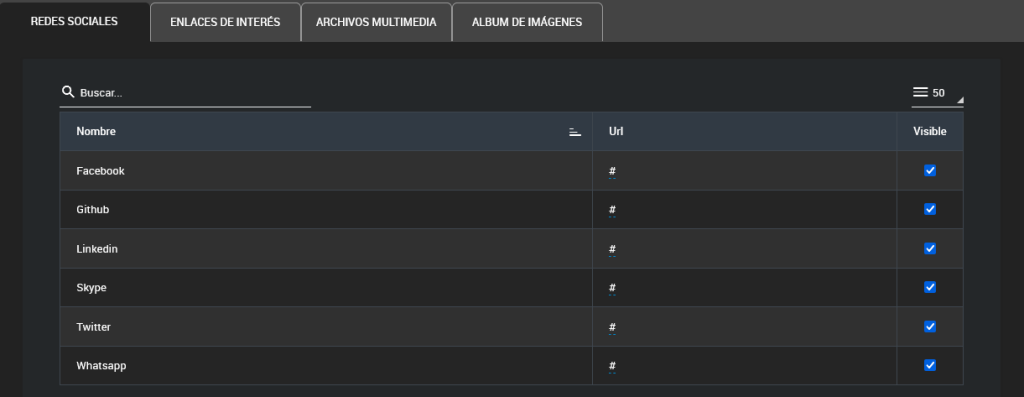Click the Whatsapp url # link
The image size is (1024, 397).
(612, 366)
